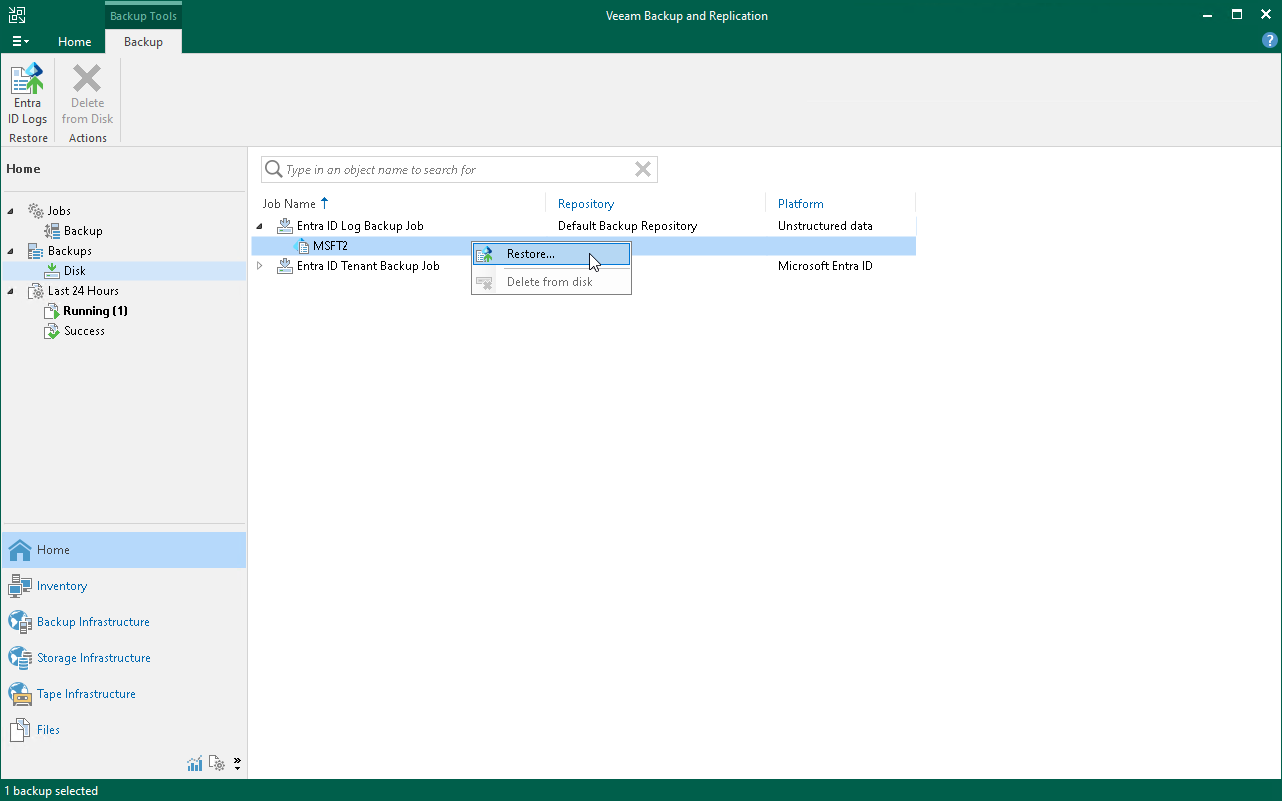The height and width of the screenshot is (801, 1282).
Task: Open the help question mark icon
Action: (x=1270, y=41)
